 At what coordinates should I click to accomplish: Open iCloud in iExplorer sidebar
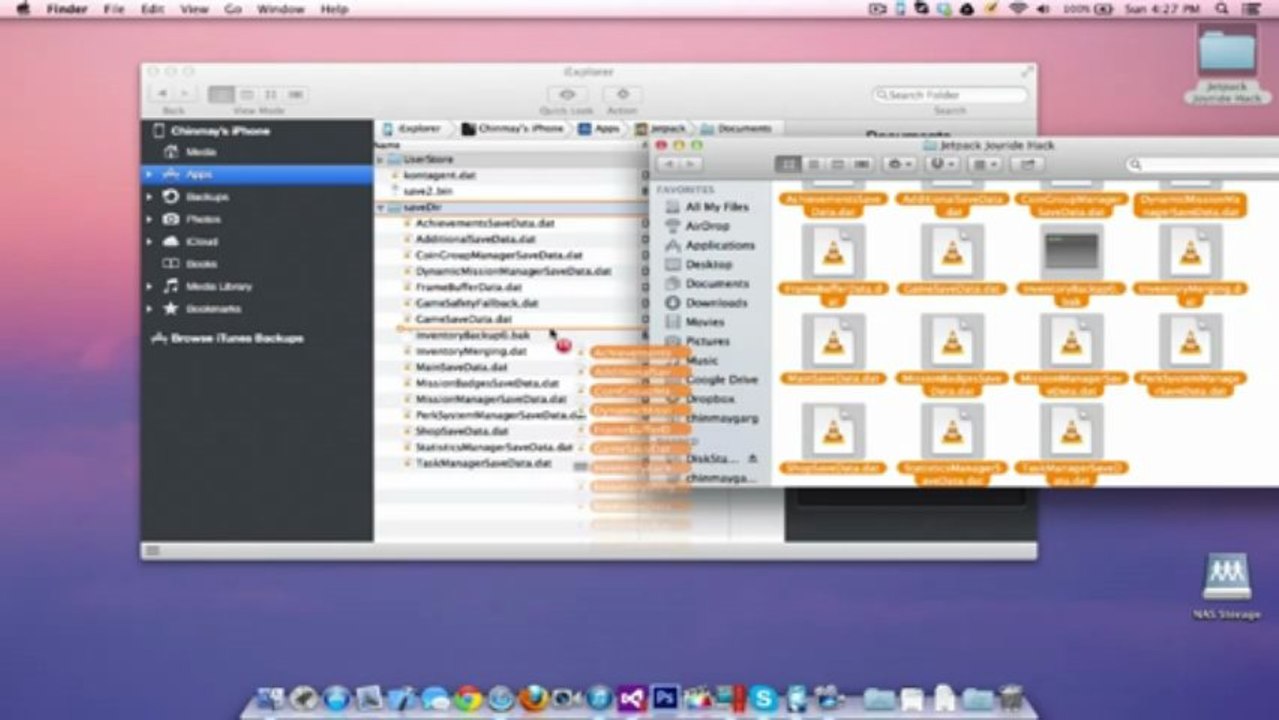point(201,241)
